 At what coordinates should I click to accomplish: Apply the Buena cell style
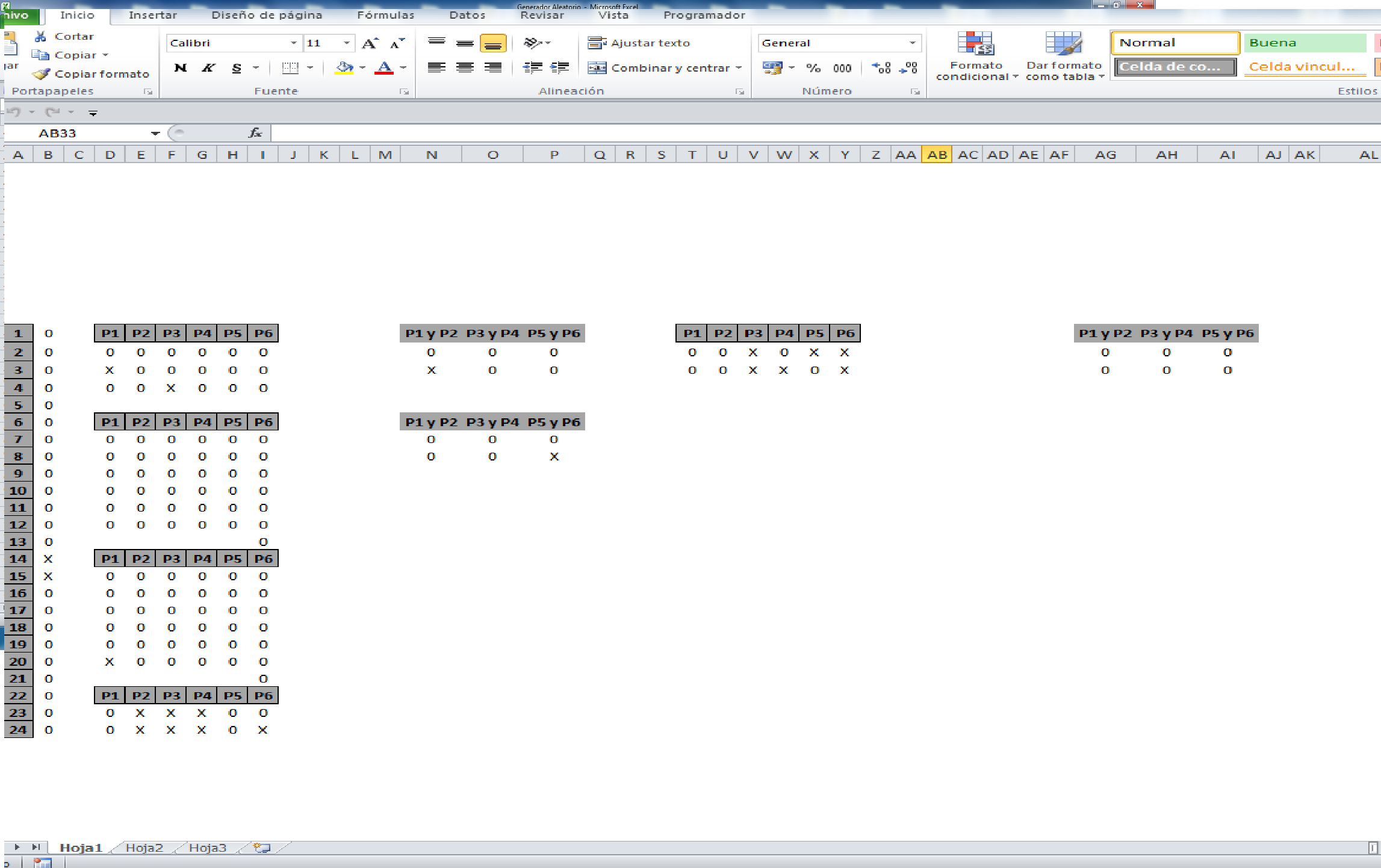pos(1305,43)
